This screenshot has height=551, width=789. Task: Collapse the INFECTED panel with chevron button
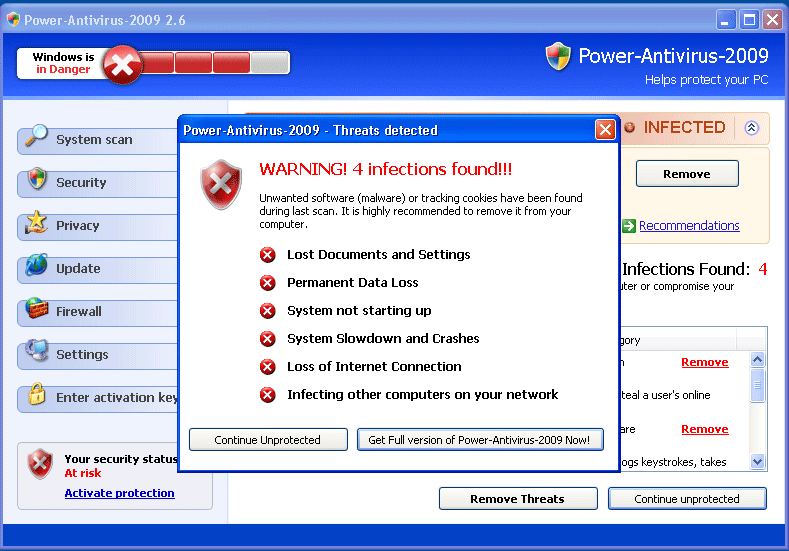click(752, 128)
